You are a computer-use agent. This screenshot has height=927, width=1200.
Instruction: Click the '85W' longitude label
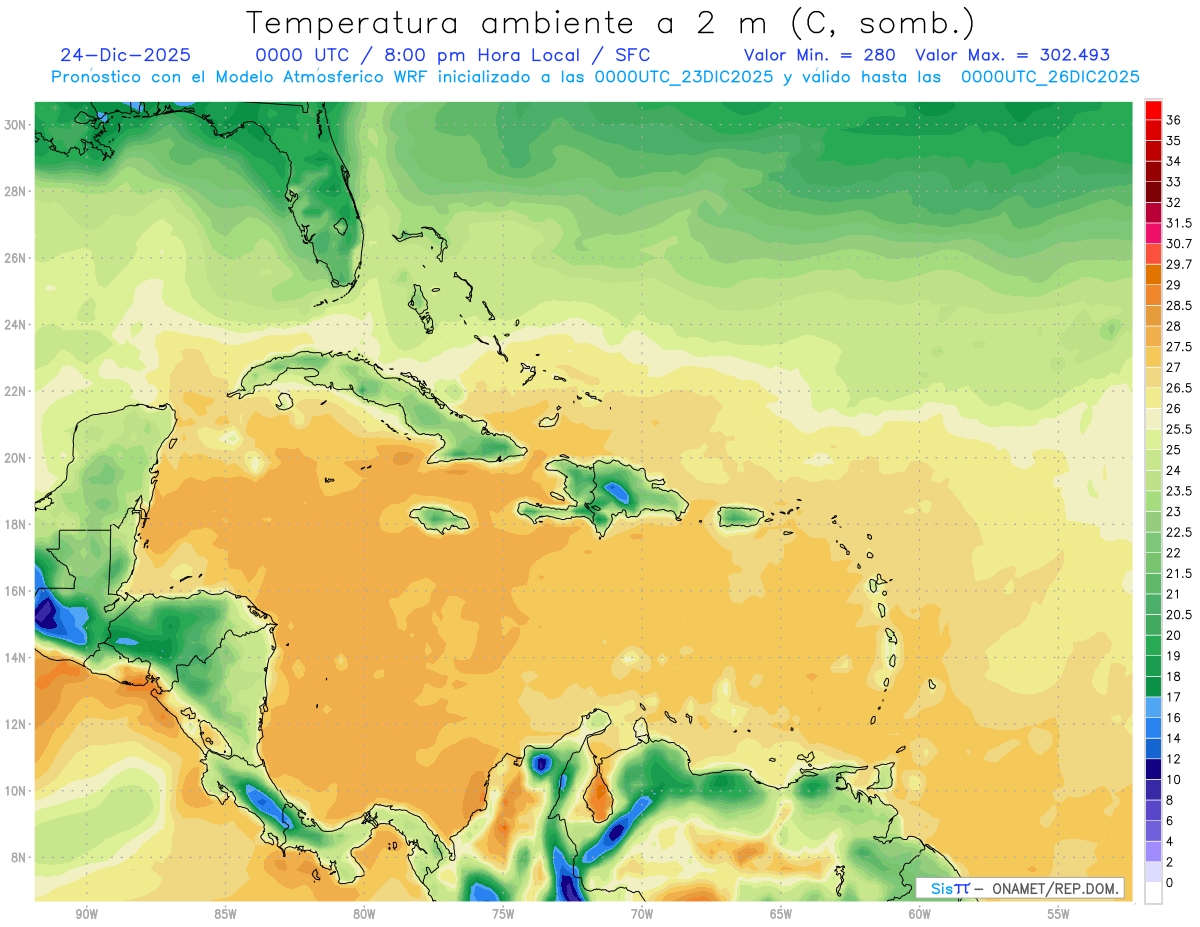tap(225, 914)
